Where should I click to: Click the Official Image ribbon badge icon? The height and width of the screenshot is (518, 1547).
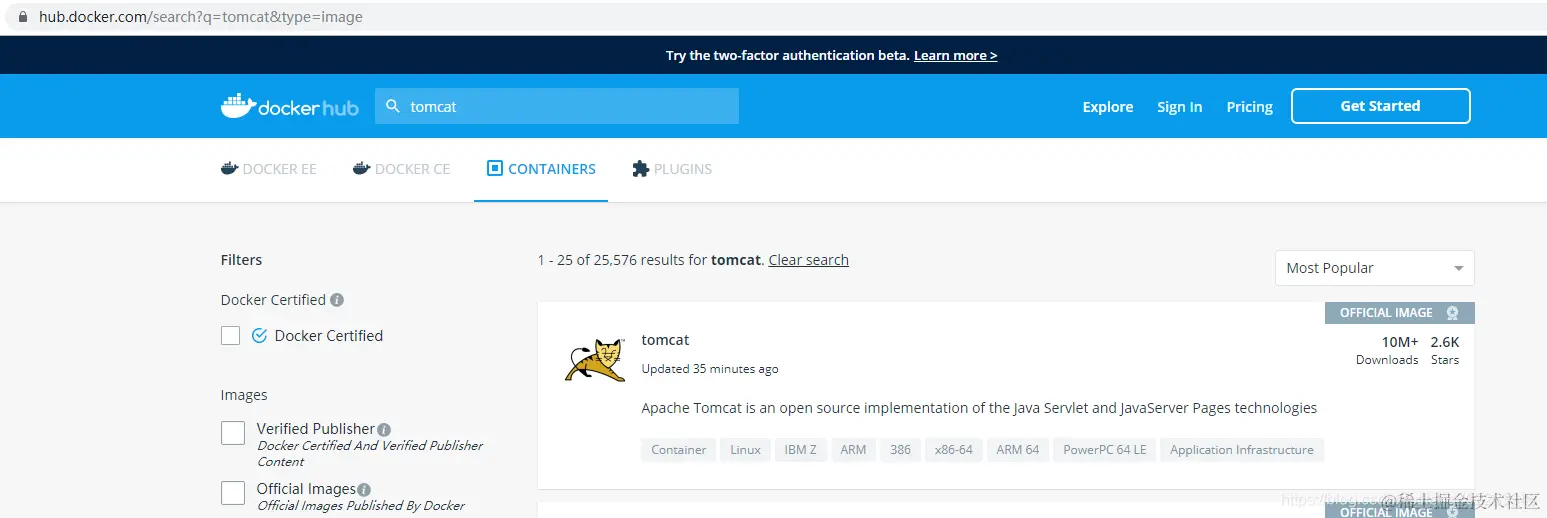1452,313
